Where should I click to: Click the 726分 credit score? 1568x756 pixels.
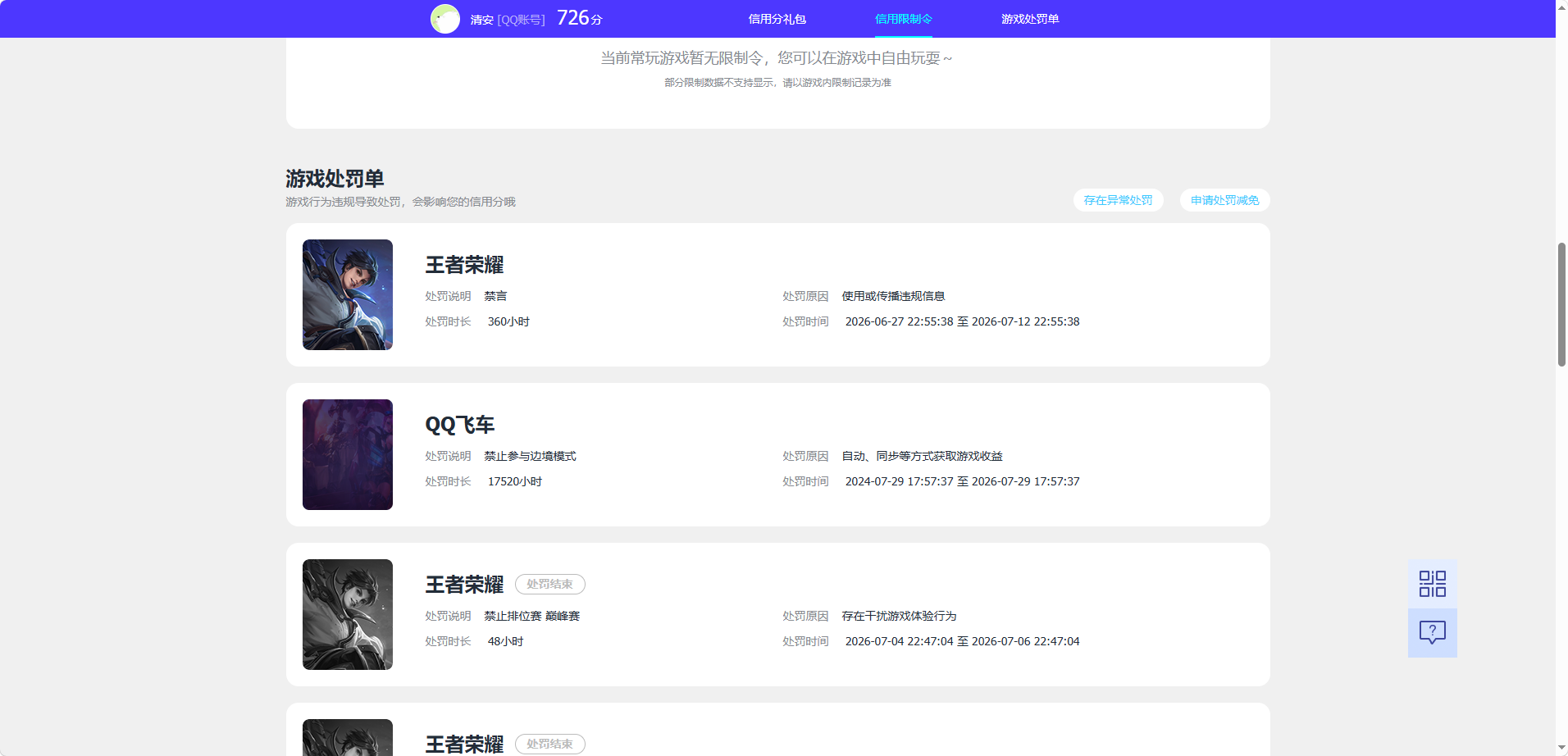(x=580, y=18)
